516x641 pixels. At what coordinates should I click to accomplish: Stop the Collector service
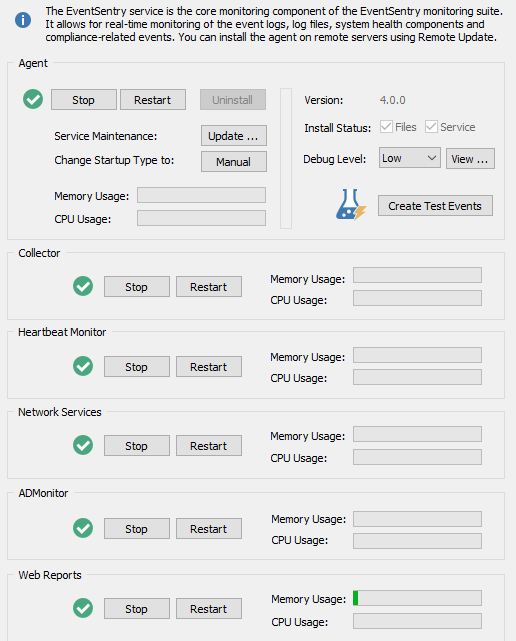pos(137,287)
